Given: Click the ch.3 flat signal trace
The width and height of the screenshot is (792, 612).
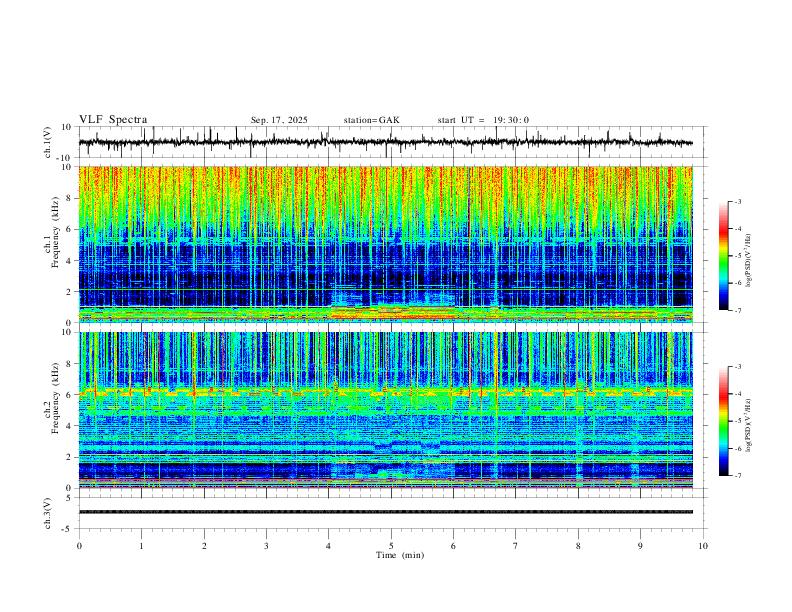Looking at the screenshot, I should 386,512.
